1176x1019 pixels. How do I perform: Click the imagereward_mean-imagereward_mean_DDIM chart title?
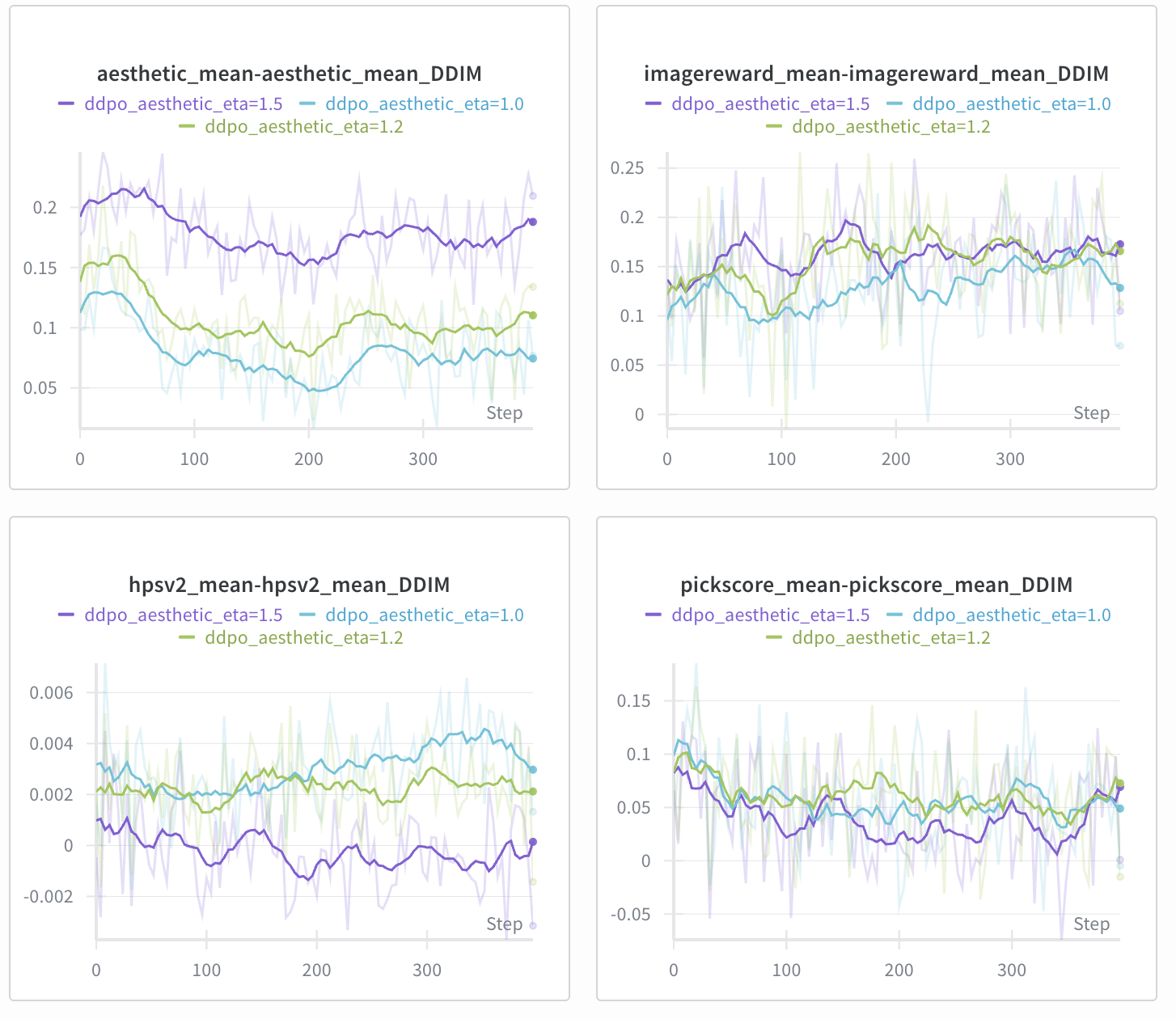[x=876, y=74]
